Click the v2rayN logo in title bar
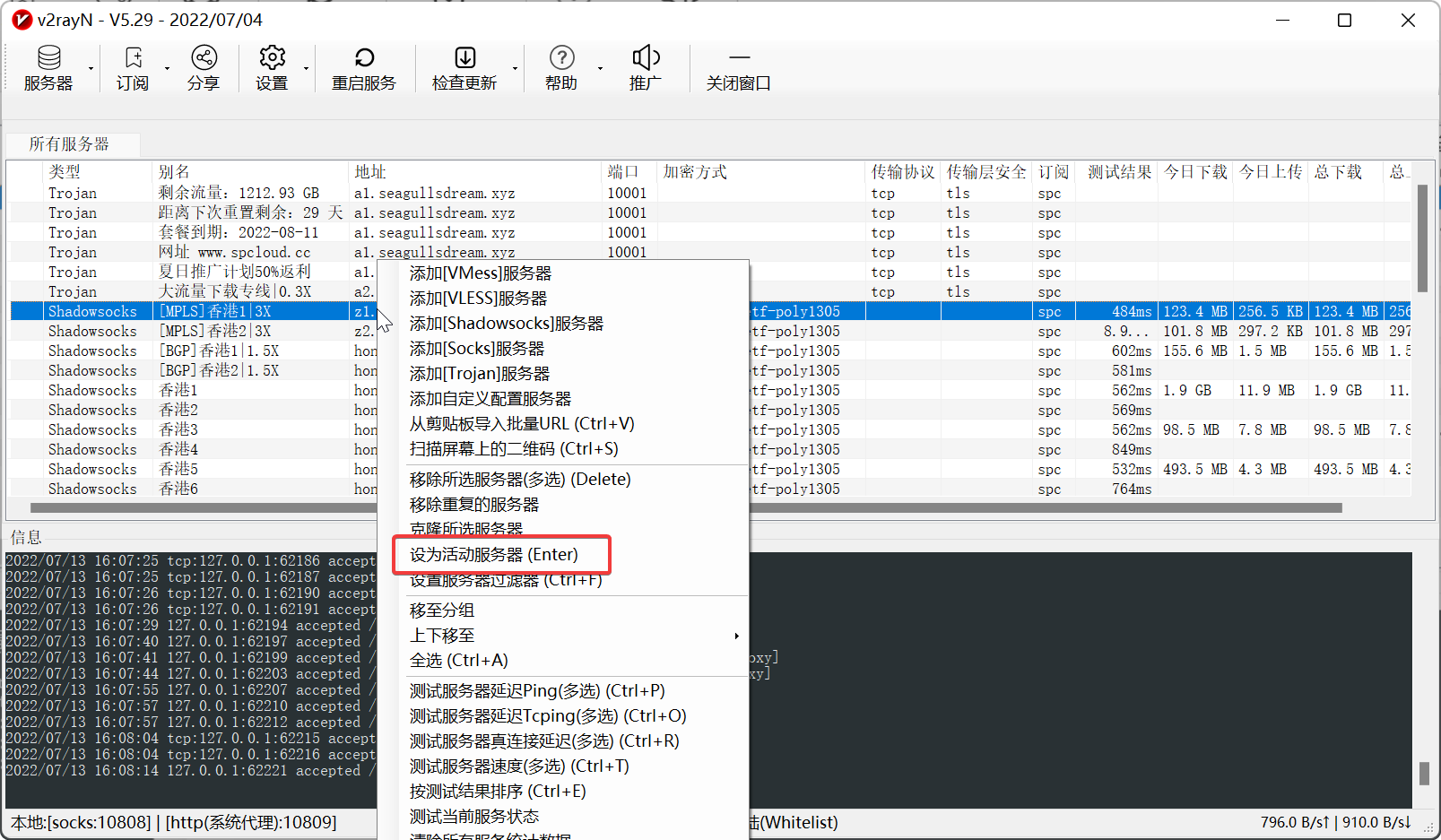The image size is (1441, 840). pyautogui.click(x=22, y=20)
